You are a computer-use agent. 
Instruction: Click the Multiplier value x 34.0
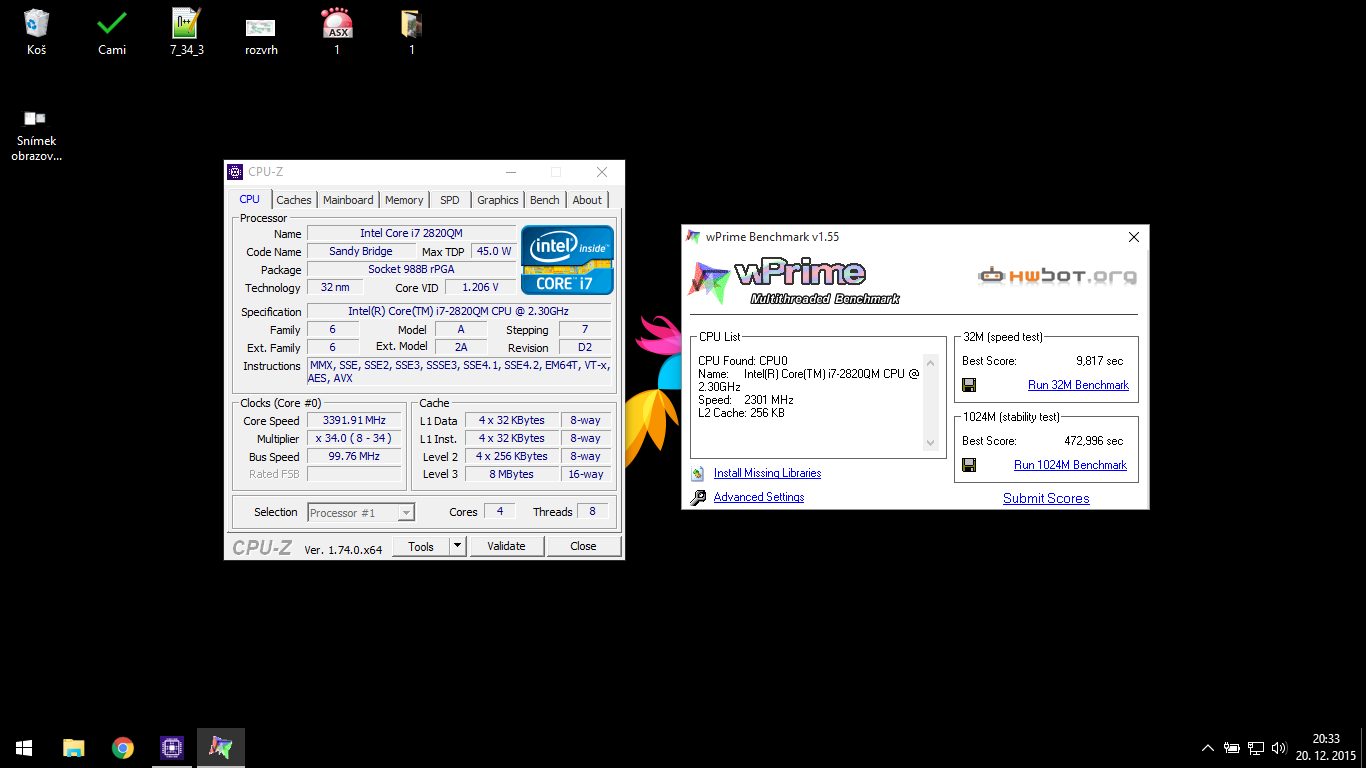tap(354, 439)
